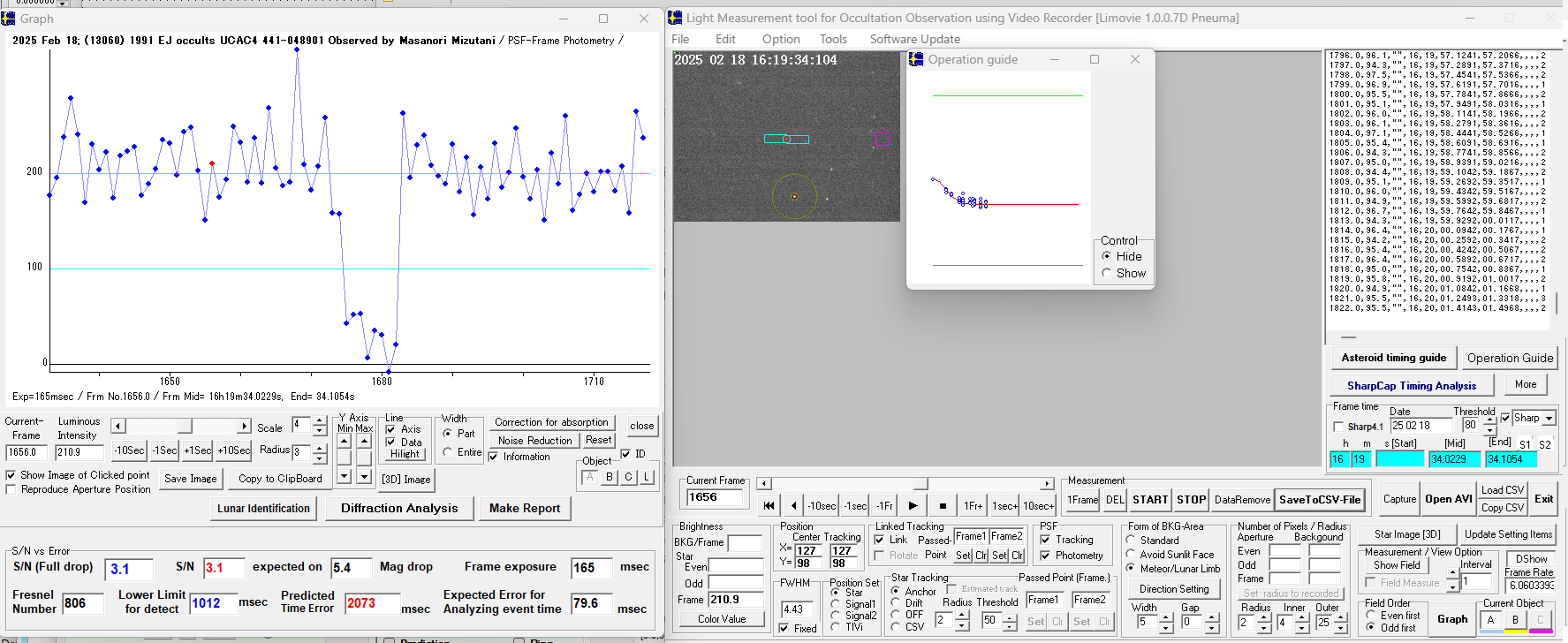1568x643 pixels.
Task: Open the Tools menu
Action: point(832,39)
